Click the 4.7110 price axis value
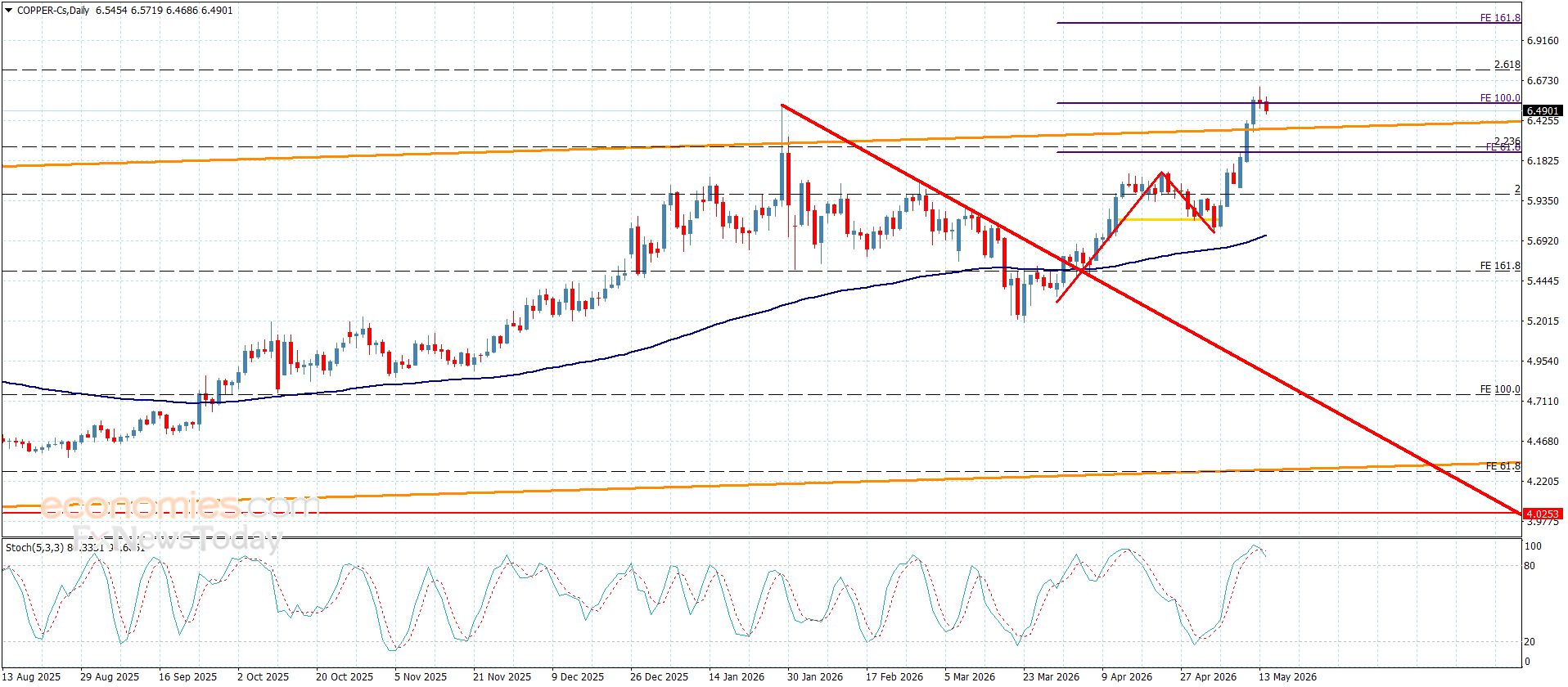This screenshot has width=1568, height=687. click(1543, 402)
